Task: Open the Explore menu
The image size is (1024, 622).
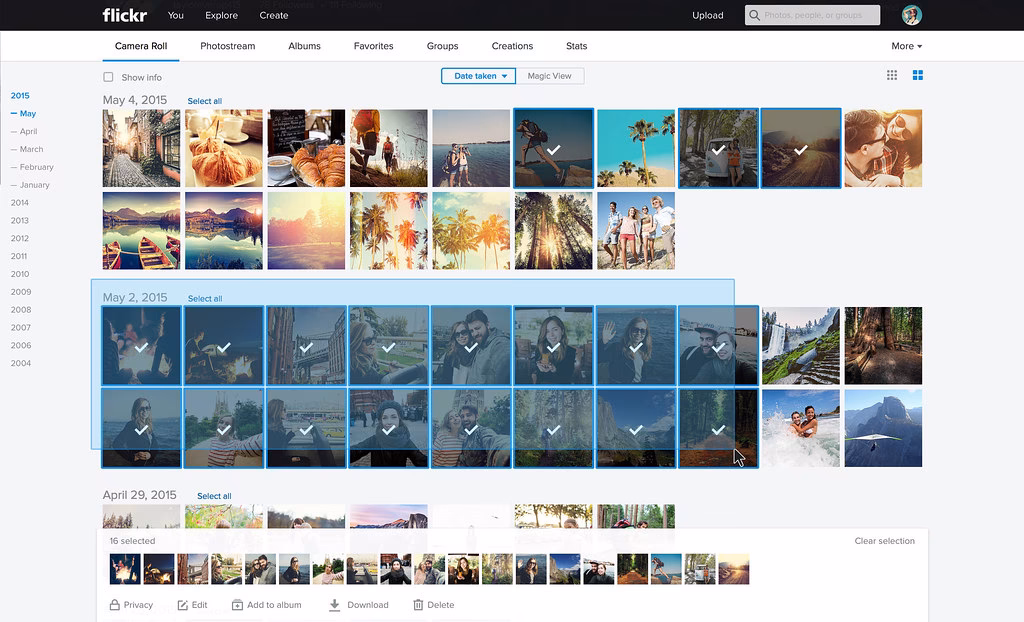Action: 221,15
